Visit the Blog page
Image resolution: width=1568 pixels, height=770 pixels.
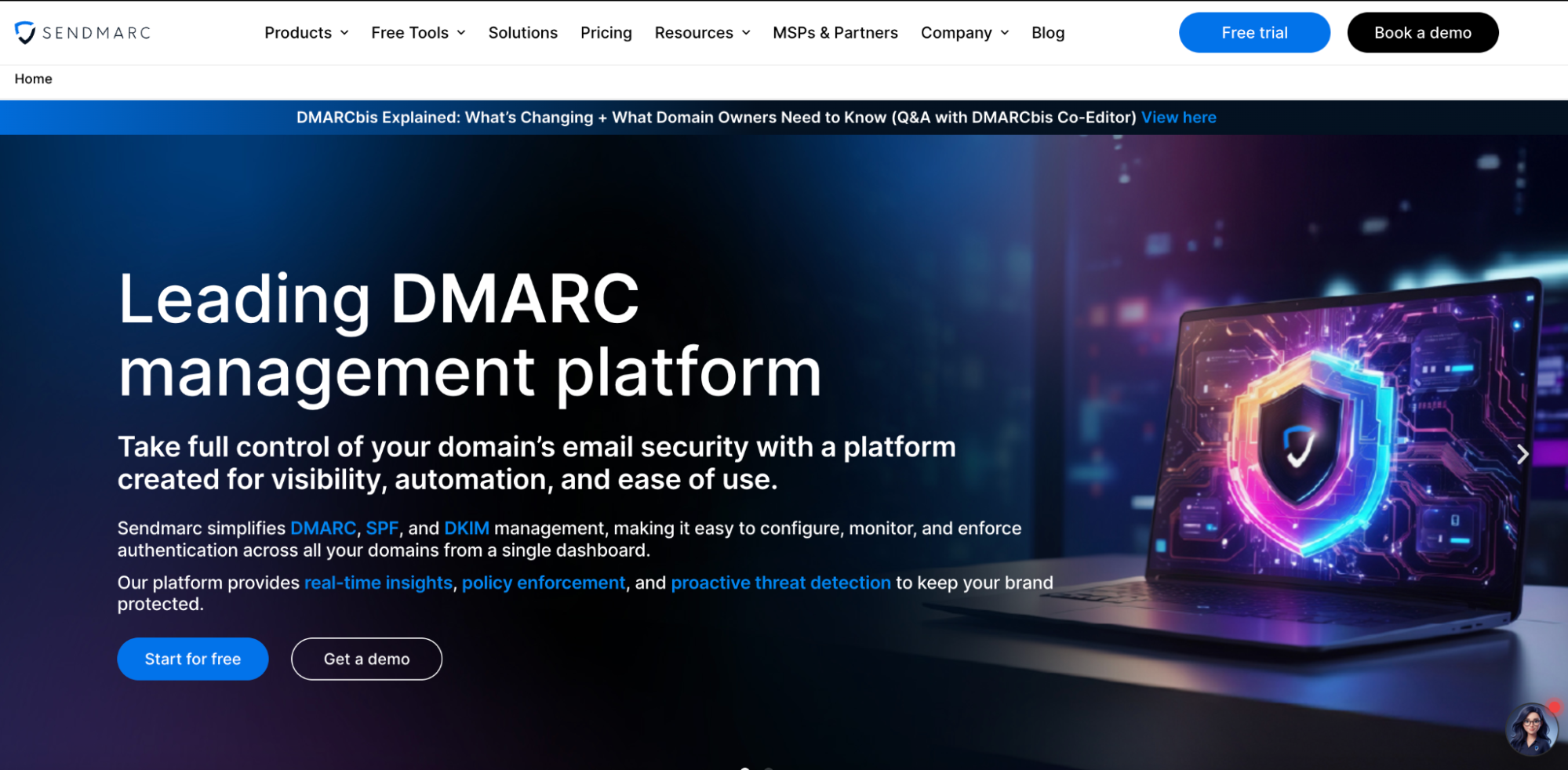(1047, 33)
